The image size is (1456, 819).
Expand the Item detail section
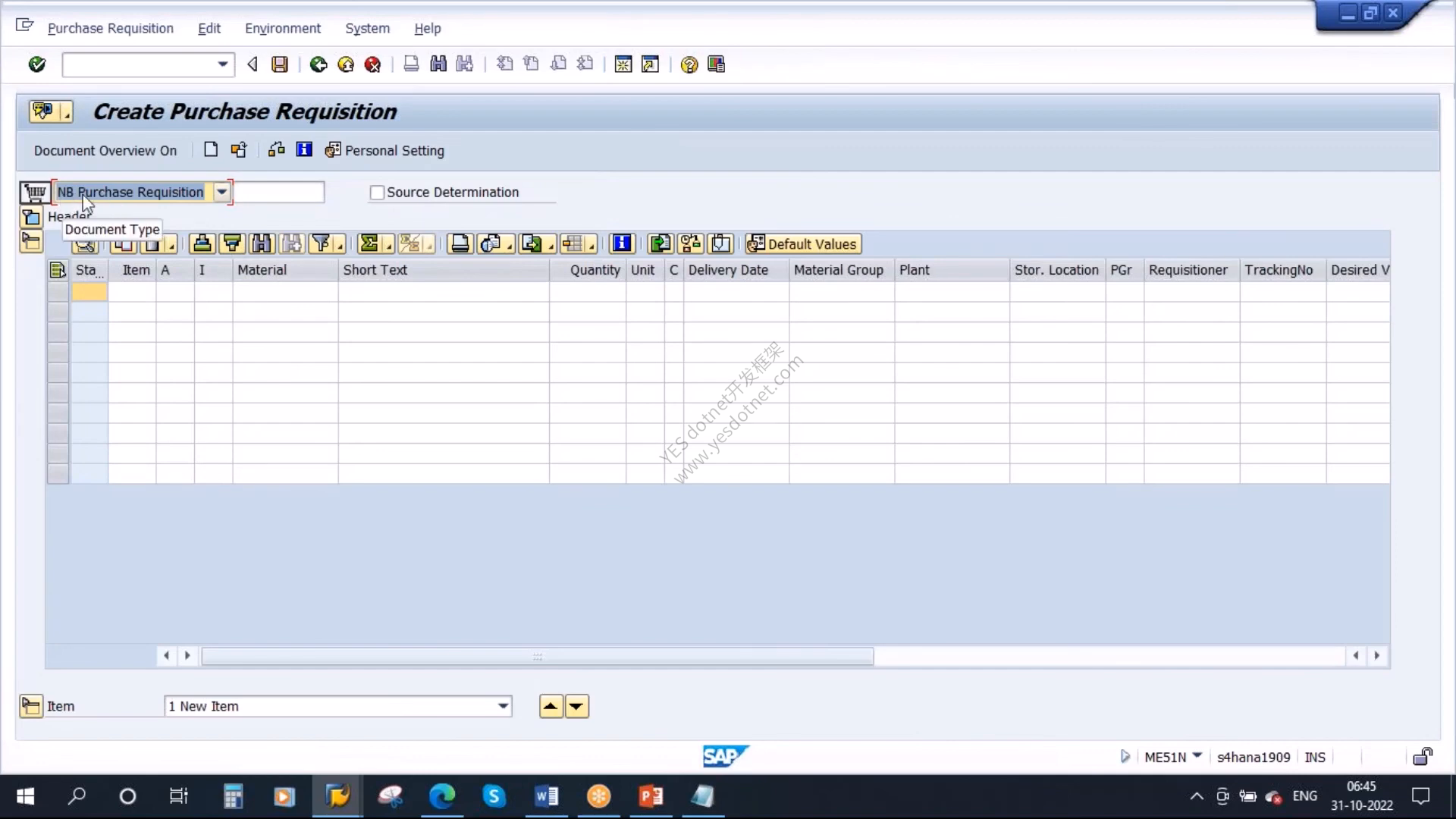click(x=31, y=706)
